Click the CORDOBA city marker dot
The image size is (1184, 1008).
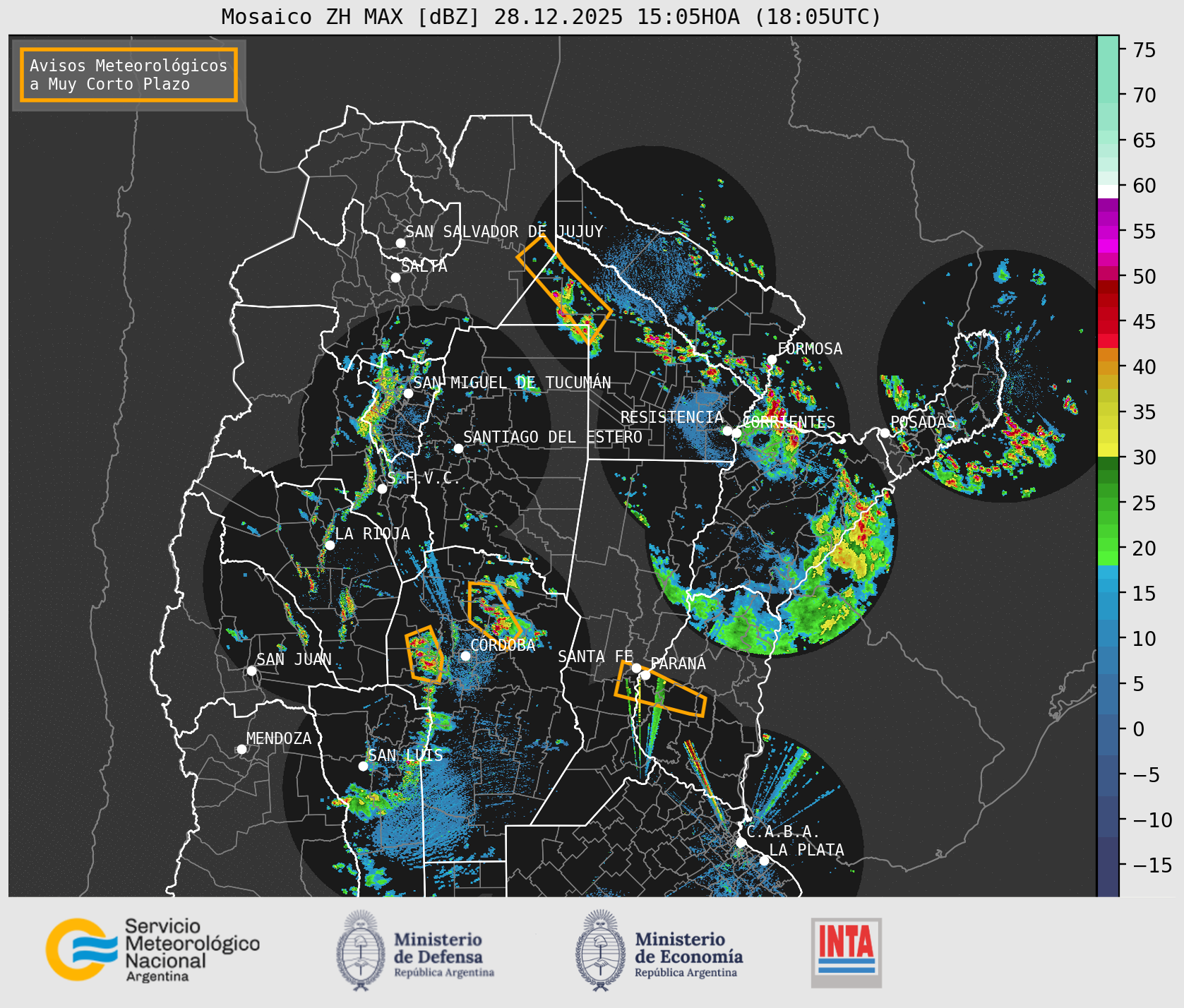[x=465, y=656]
